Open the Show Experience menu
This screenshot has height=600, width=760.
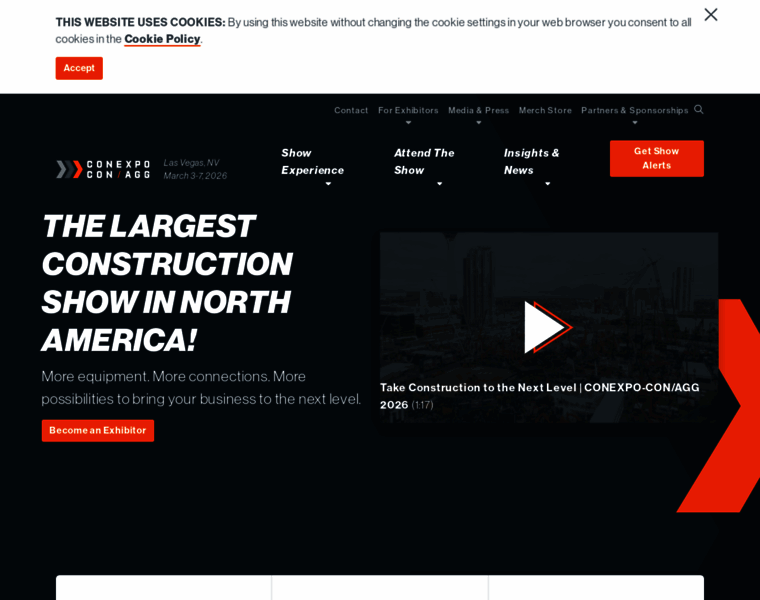click(313, 161)
